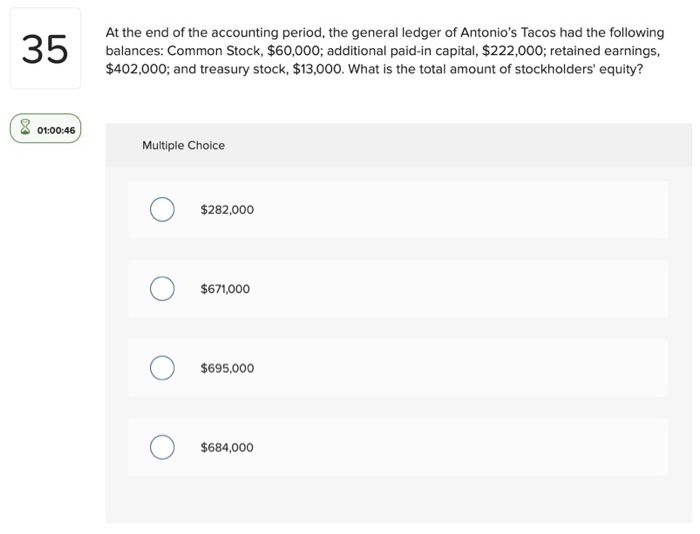
Task: Click the hourglass icon in the timer
Action: coord(24,130)
